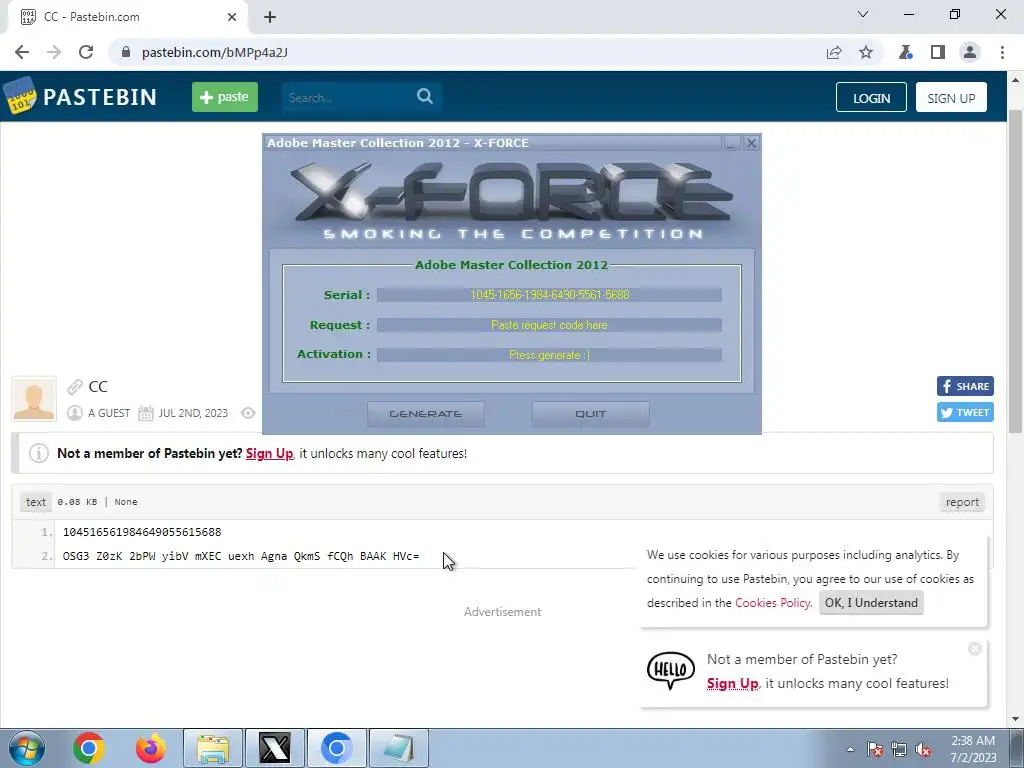Share this page via the address bar icon
The image size is (1024, 768).
(834, 52)
